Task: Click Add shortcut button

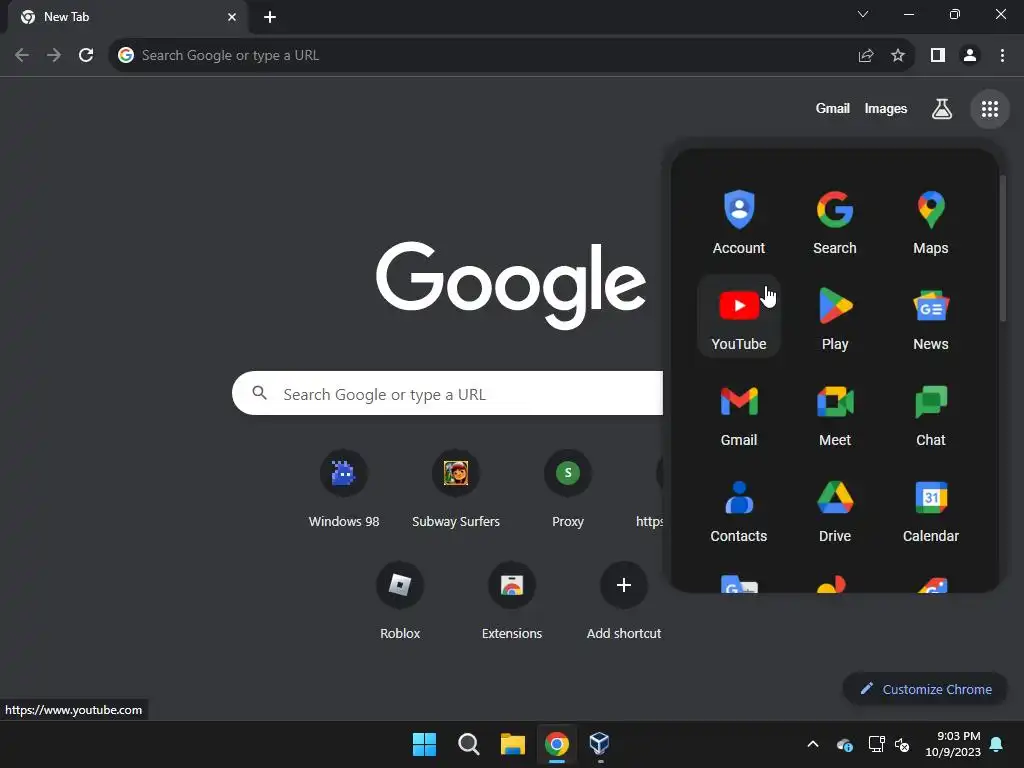Action: tap(624, 601)
